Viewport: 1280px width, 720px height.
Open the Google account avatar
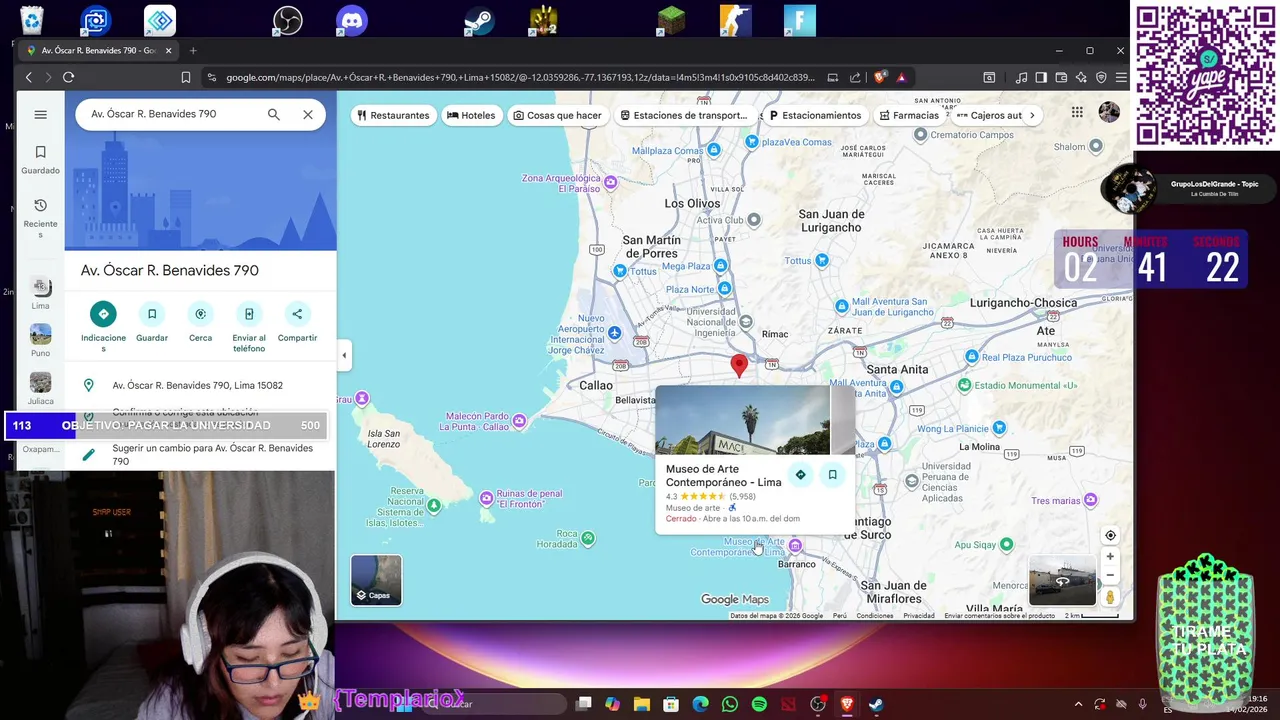point(1109,112)
